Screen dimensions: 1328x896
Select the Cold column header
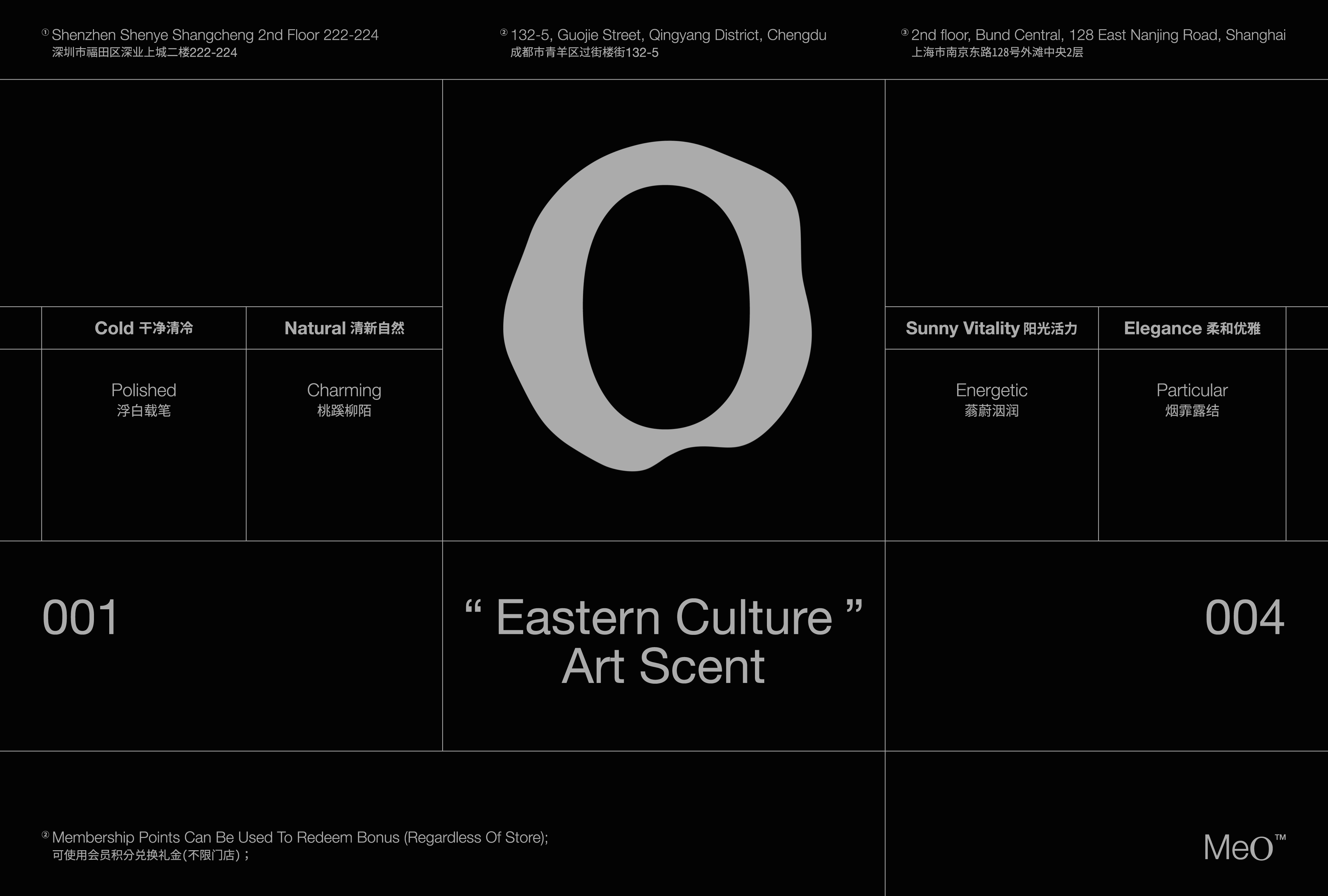(x=144, y=328)
